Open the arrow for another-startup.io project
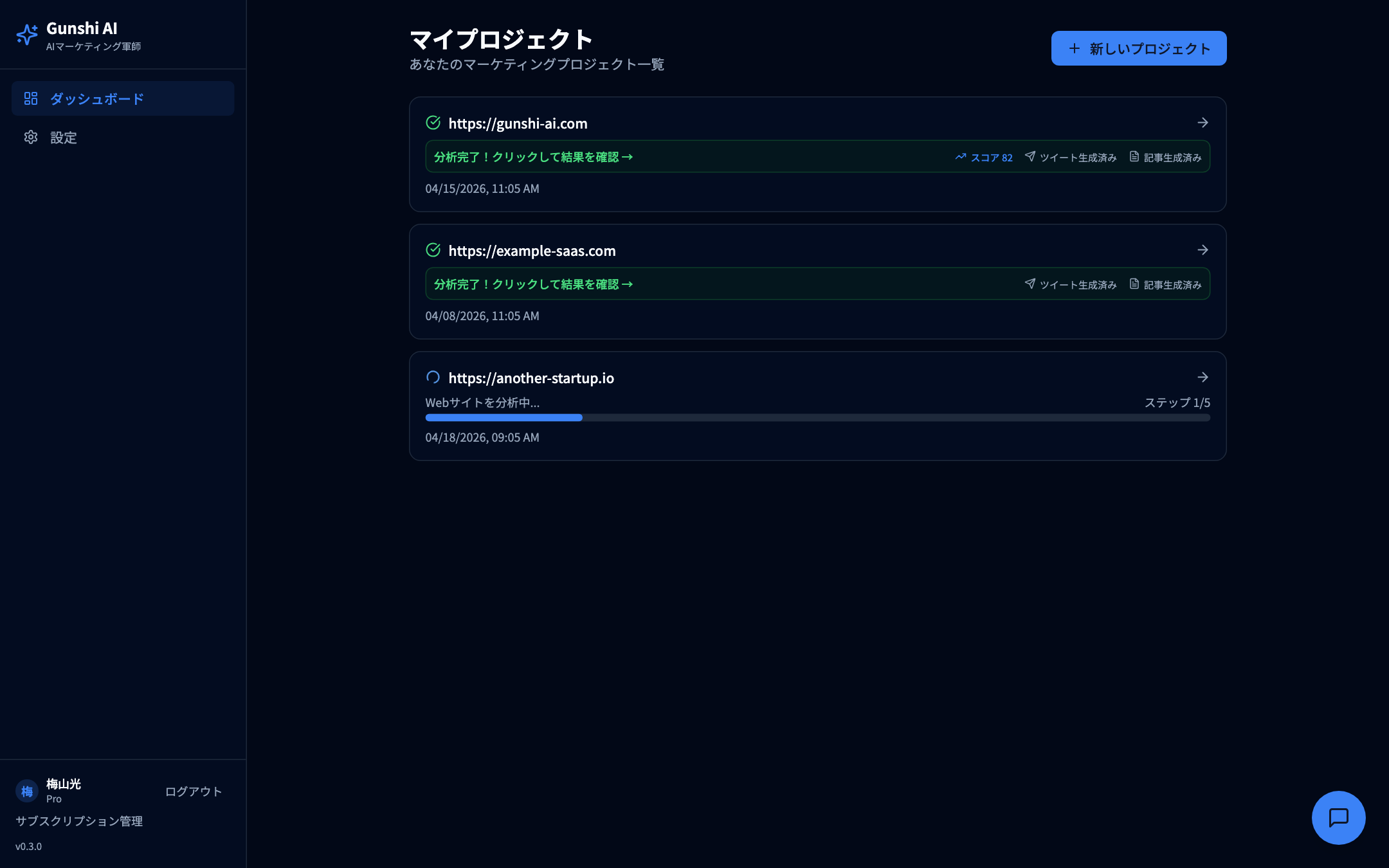This screenshot has height=868, width=1389. 1204,377
